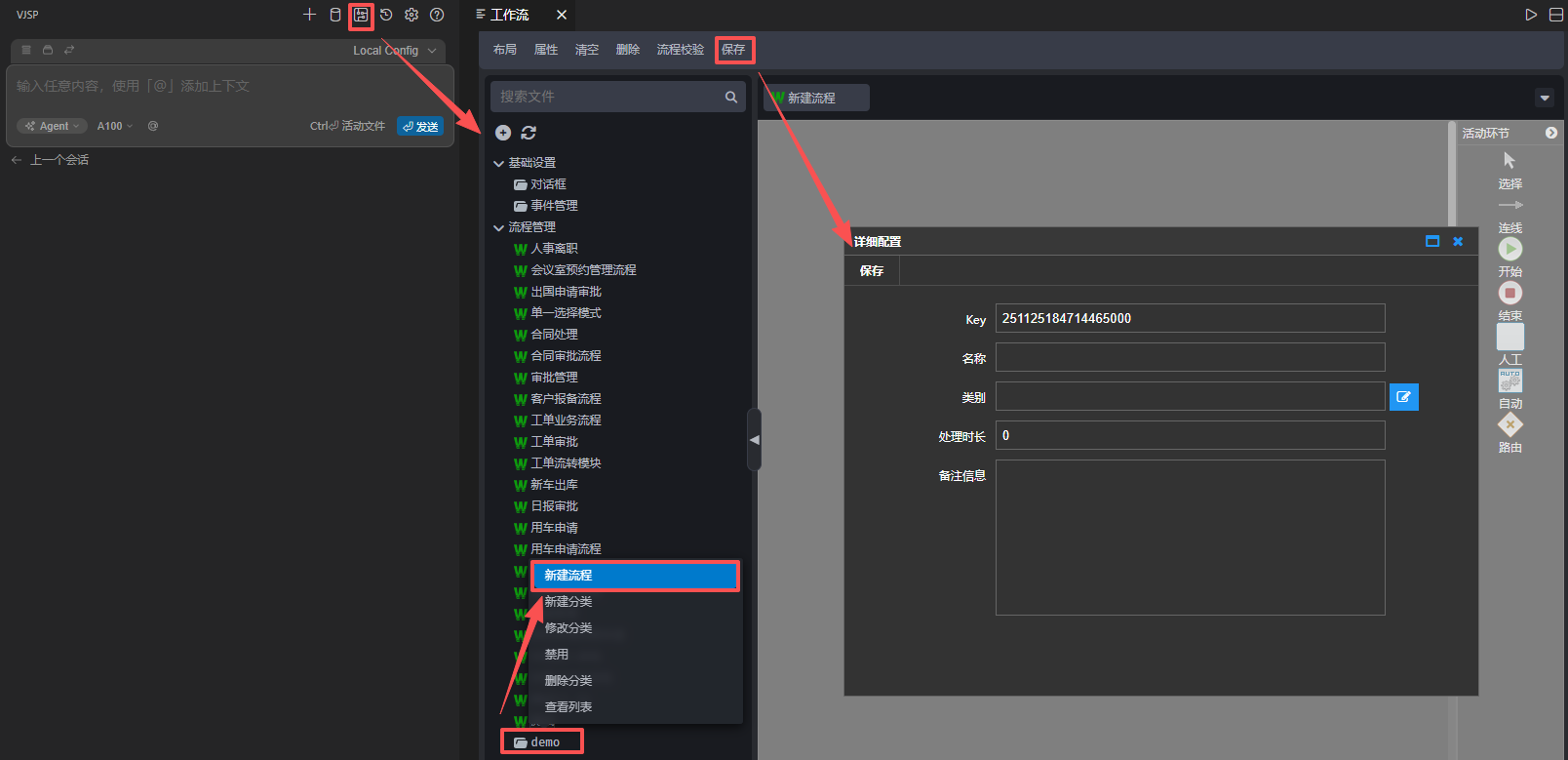Image resolution: width=1568 pixels, height=760 pixels.
Task: Collapse the 流程管理 tree section
Action: 499,227
